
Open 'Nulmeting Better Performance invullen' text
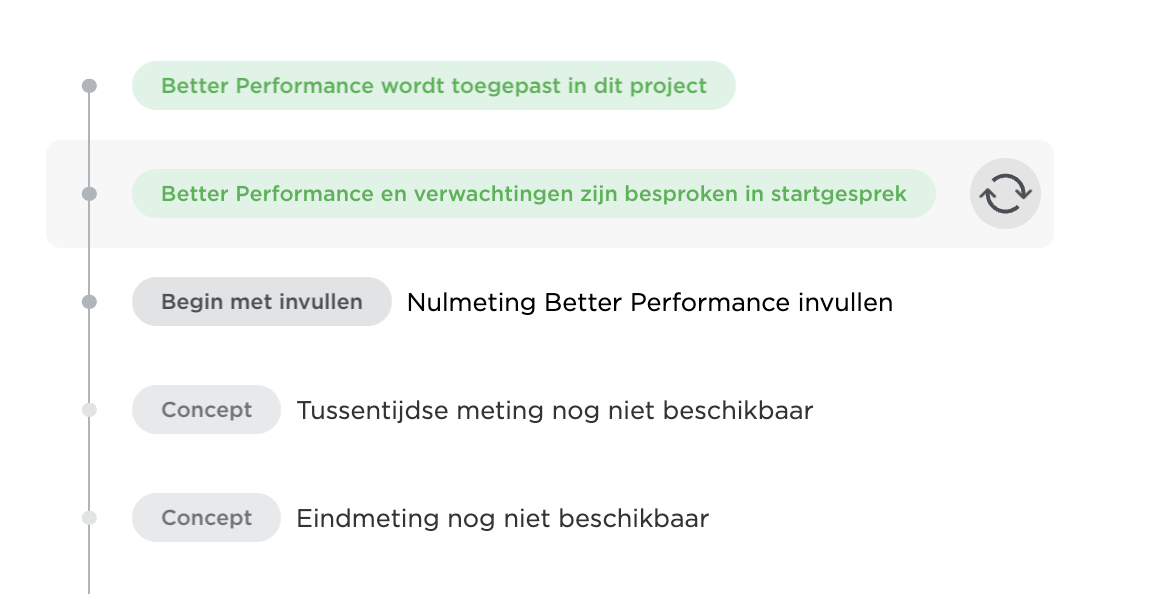pos(650,302)
